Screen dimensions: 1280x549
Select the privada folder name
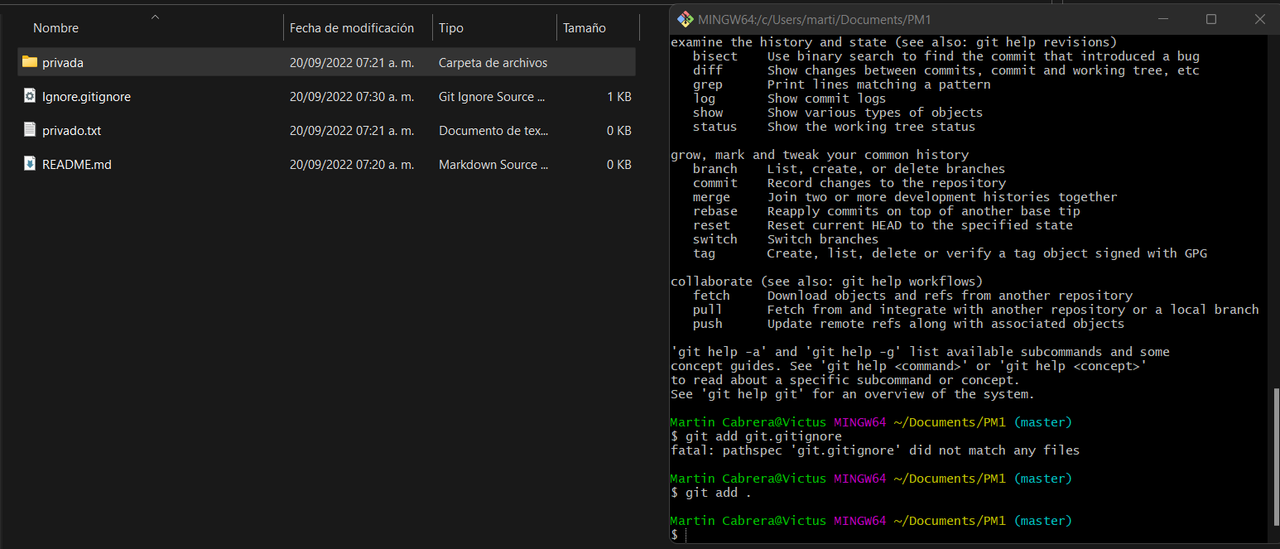[x=63, y=63]
